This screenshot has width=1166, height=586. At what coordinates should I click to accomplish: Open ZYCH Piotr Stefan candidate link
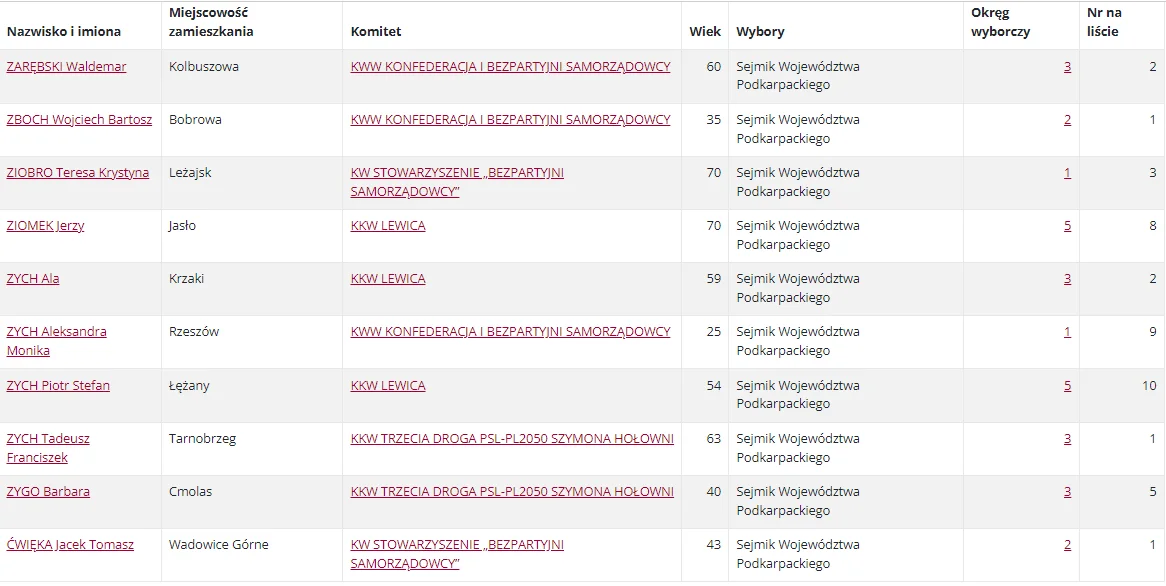[x=58, y=385]
